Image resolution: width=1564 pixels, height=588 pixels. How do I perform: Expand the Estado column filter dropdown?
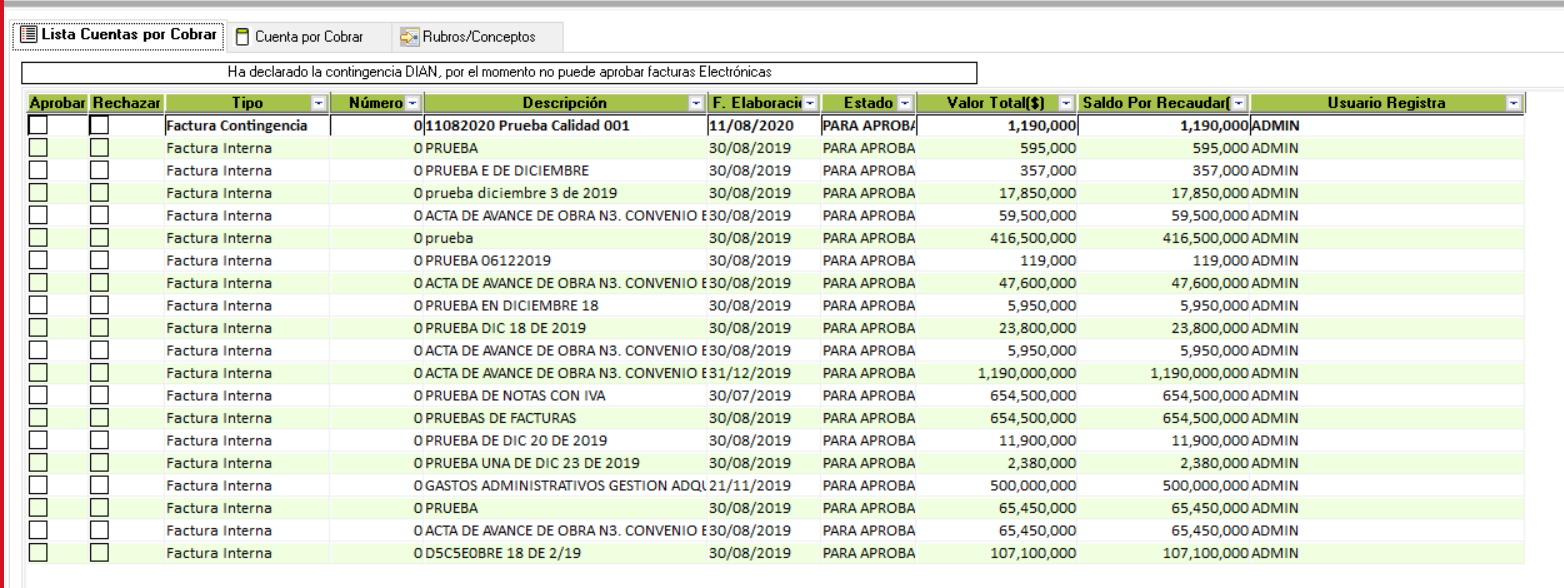(x=905, y=103)
